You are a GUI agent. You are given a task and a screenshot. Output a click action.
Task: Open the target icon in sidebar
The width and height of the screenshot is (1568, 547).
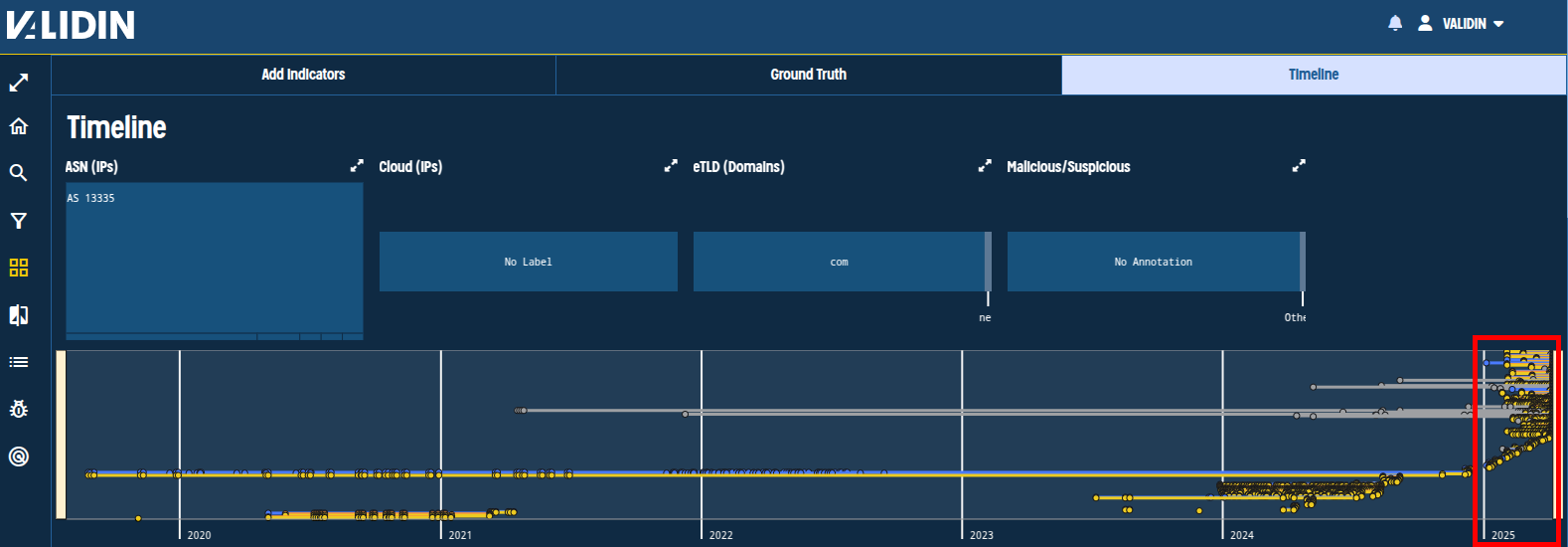point(19,456)
